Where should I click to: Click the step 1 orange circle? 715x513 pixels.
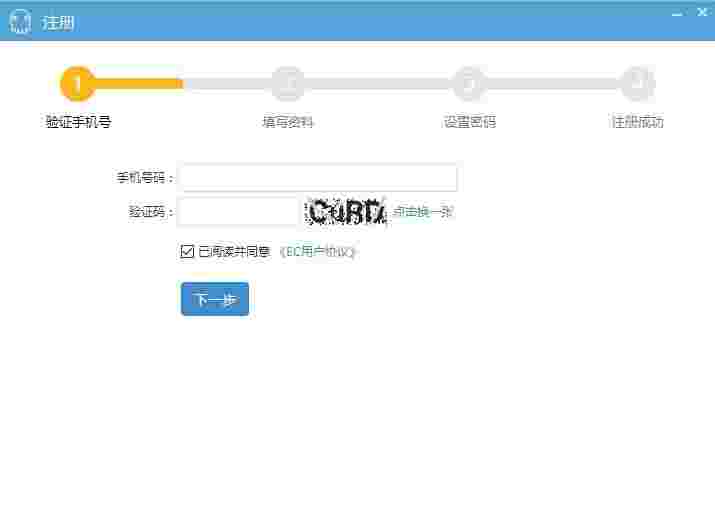[78, 84]
